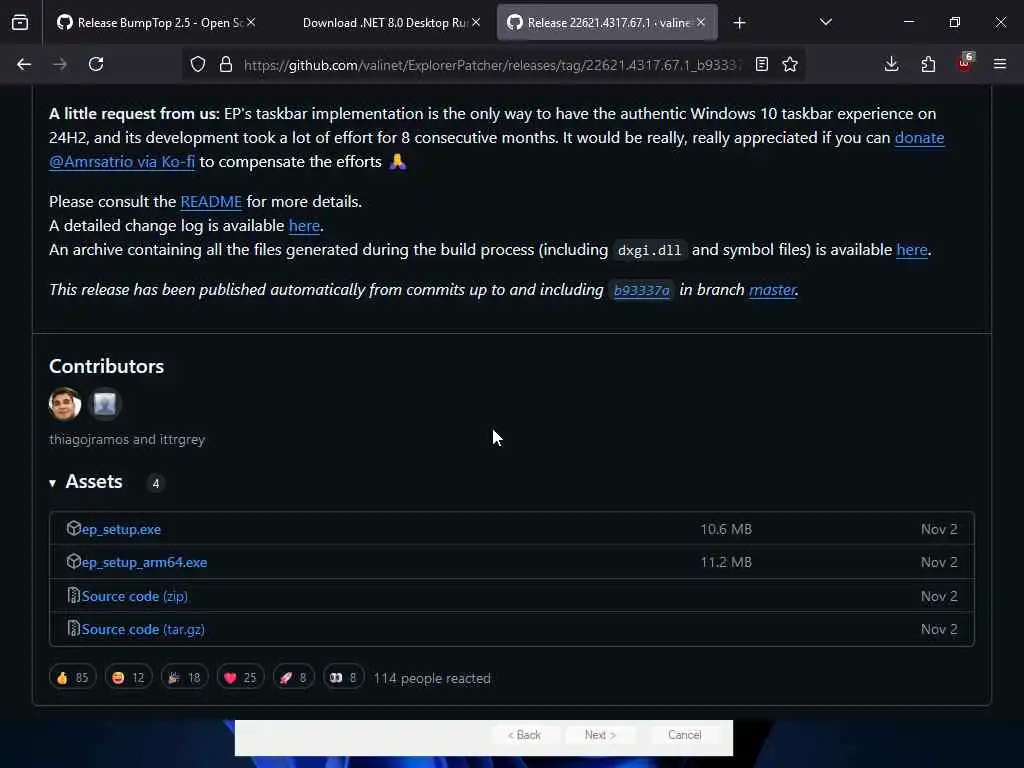Screen dimensions: 1024x768
Task: Open tracking protection shield icon
Action: (198, 64)
